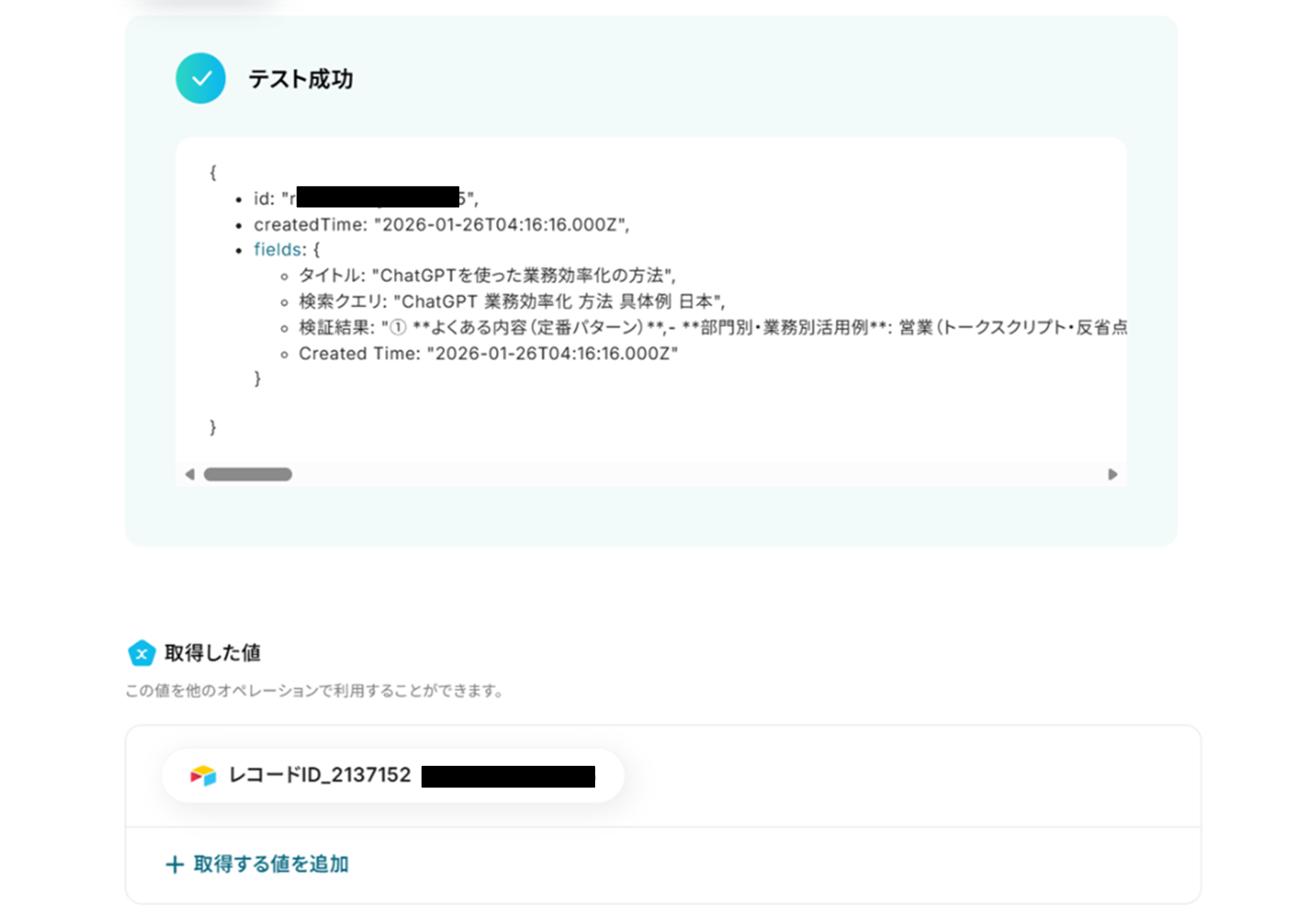Click the 取得する値を追加 link
This screenshot has height=924, width=1312.
[x=271, y=864]
